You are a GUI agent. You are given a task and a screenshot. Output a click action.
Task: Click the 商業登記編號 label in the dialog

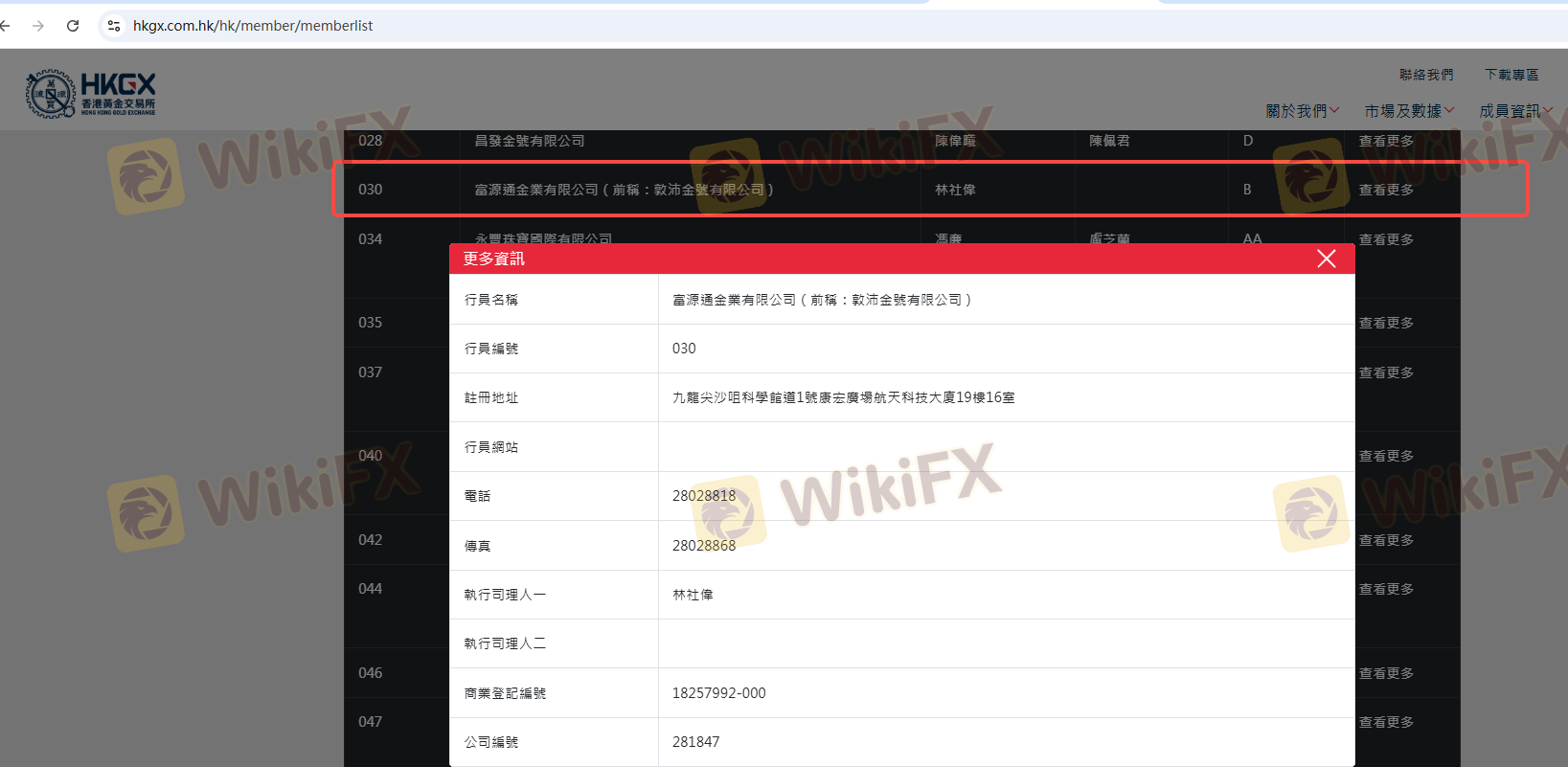(505, 693)
